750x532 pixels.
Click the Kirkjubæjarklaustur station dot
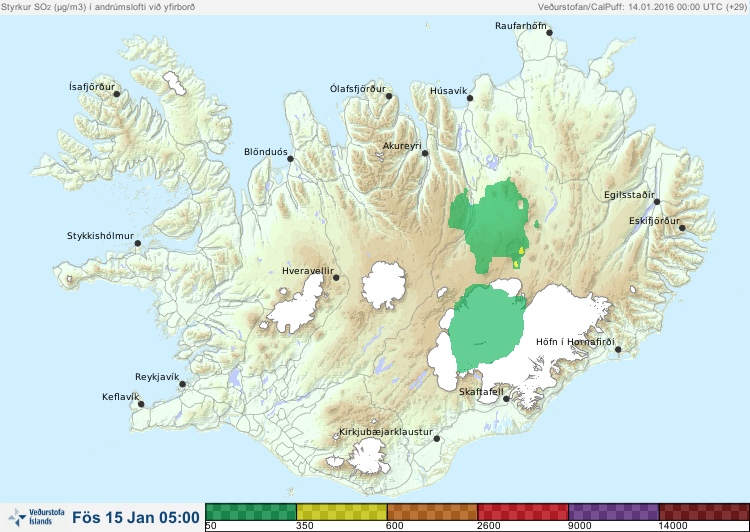[436, 439]
